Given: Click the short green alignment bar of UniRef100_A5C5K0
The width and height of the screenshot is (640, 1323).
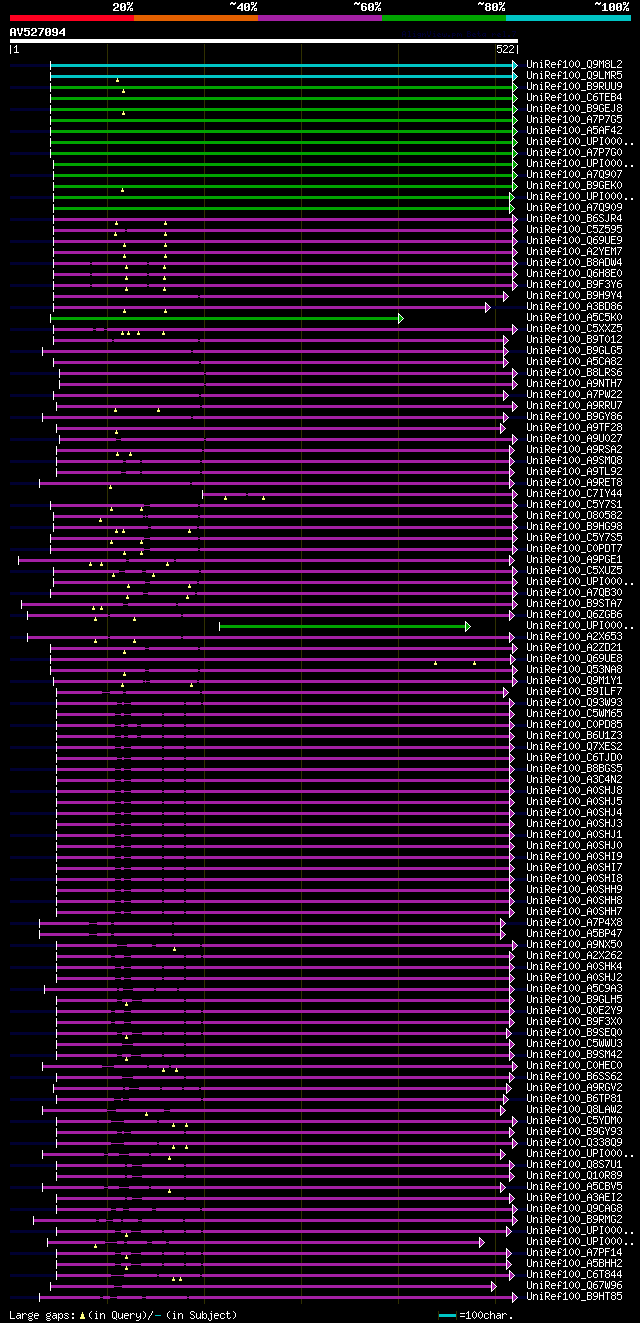Looking at the screenshot, I should [x=227, y=318].
